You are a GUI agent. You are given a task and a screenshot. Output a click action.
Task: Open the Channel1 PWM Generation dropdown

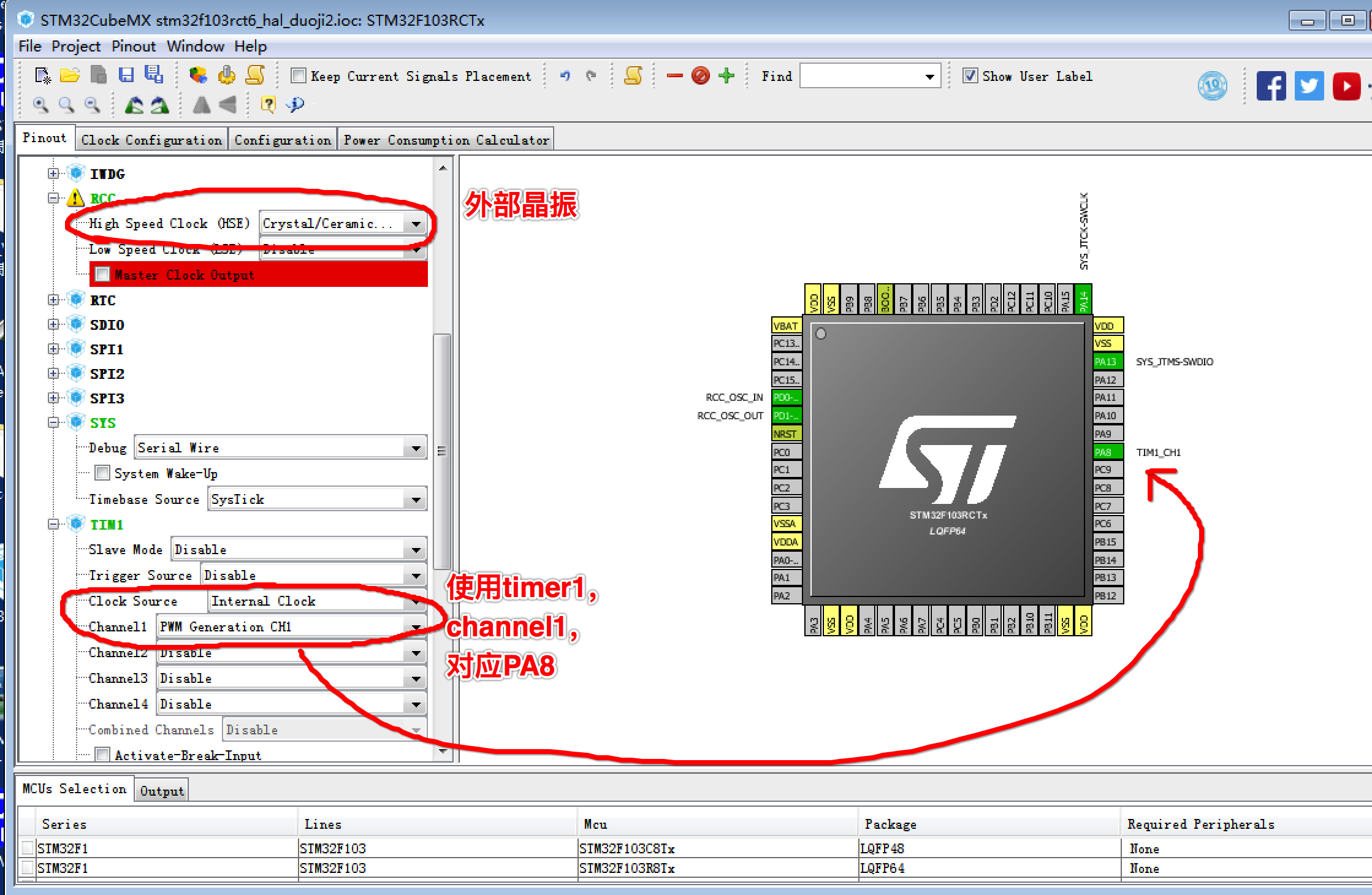pyautogui.click(x=417, y=626)
